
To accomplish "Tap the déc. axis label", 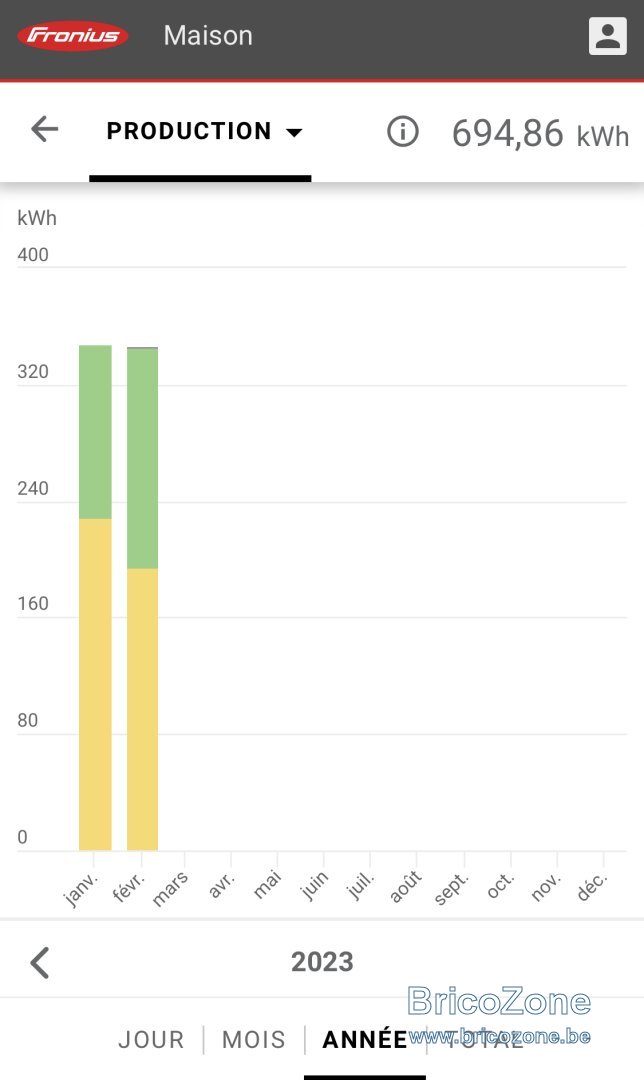I will [x=592, y=887].
